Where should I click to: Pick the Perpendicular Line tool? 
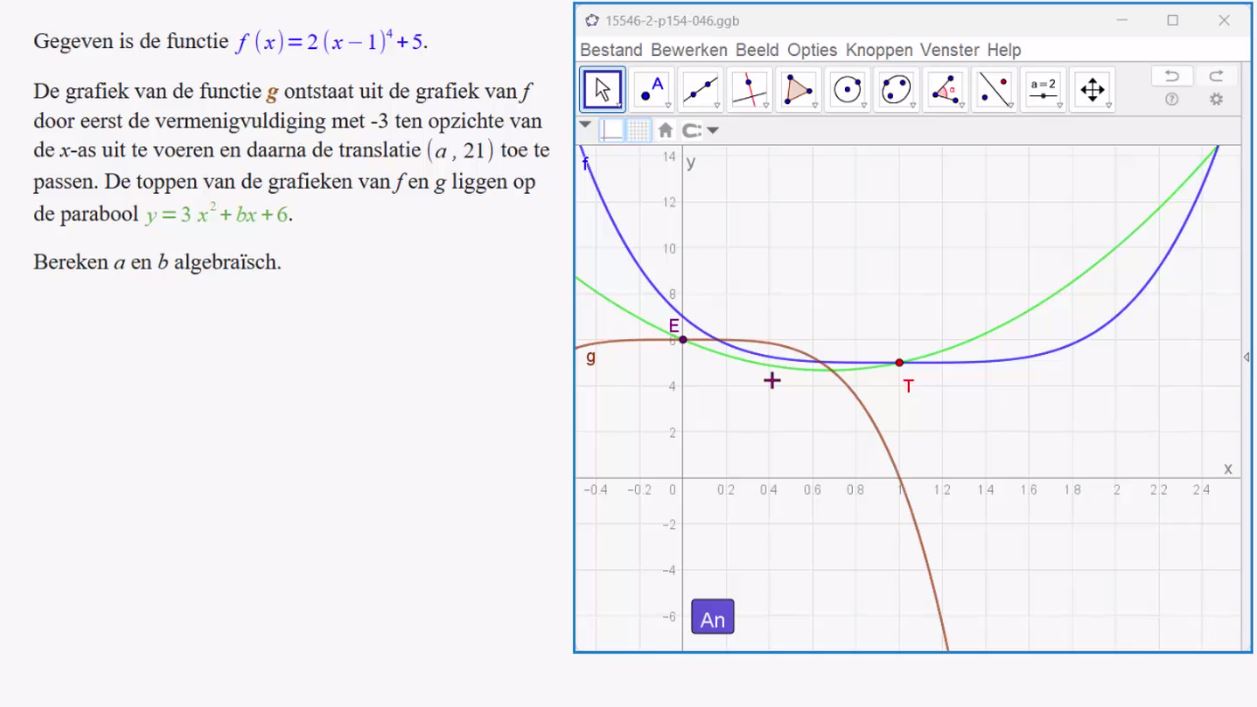click(x=749, y=90)
